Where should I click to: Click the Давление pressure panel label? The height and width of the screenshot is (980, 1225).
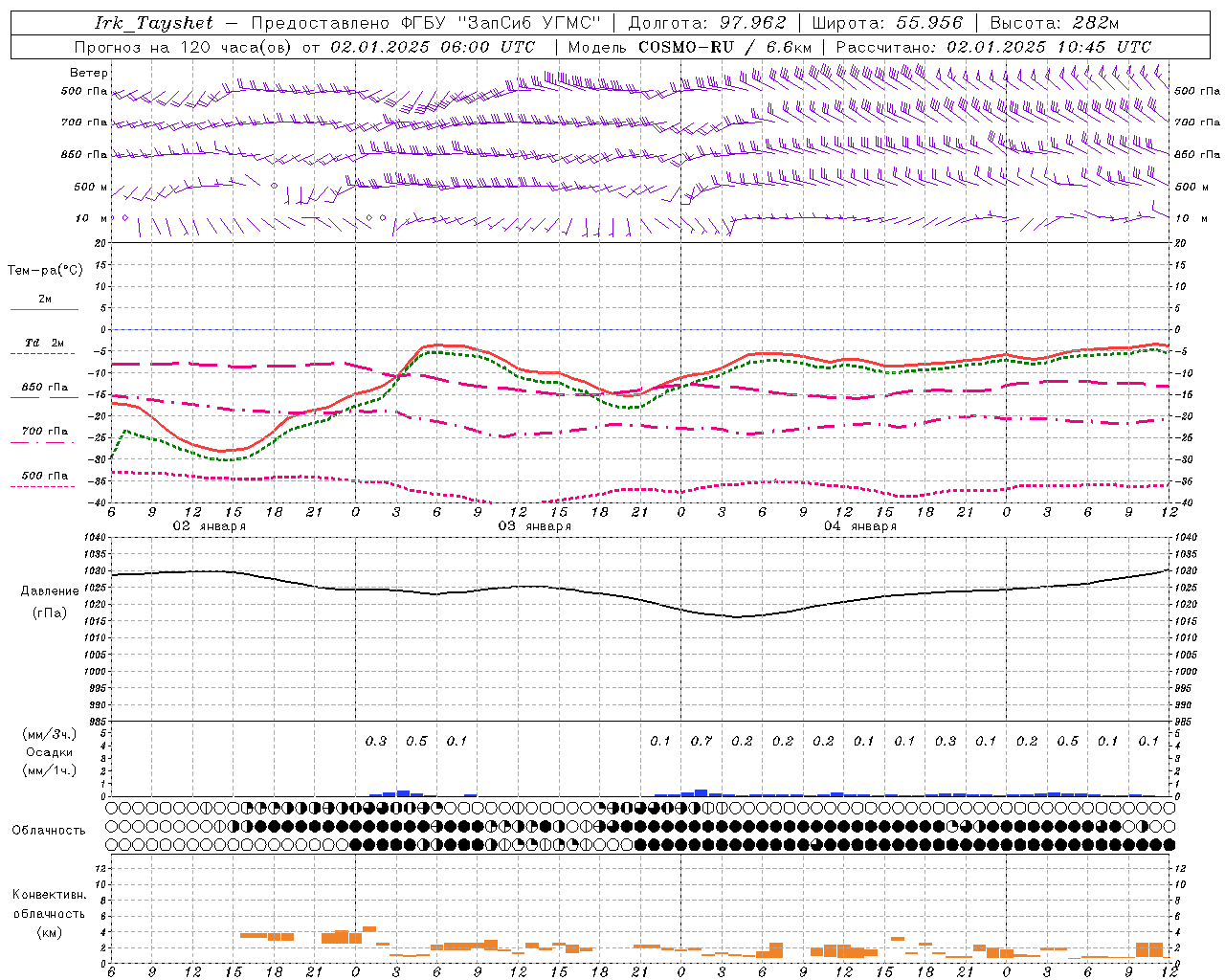(x=50, y=591)
